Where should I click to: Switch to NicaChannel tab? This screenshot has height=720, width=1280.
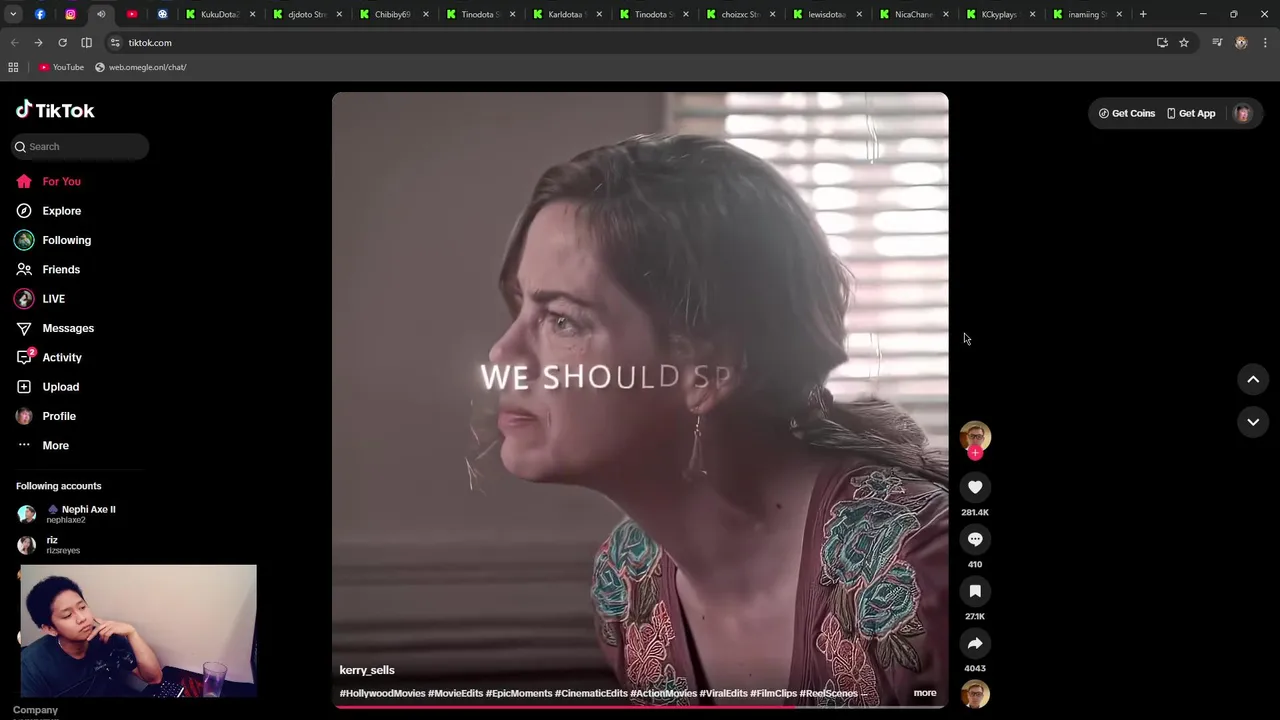point(914,14)
